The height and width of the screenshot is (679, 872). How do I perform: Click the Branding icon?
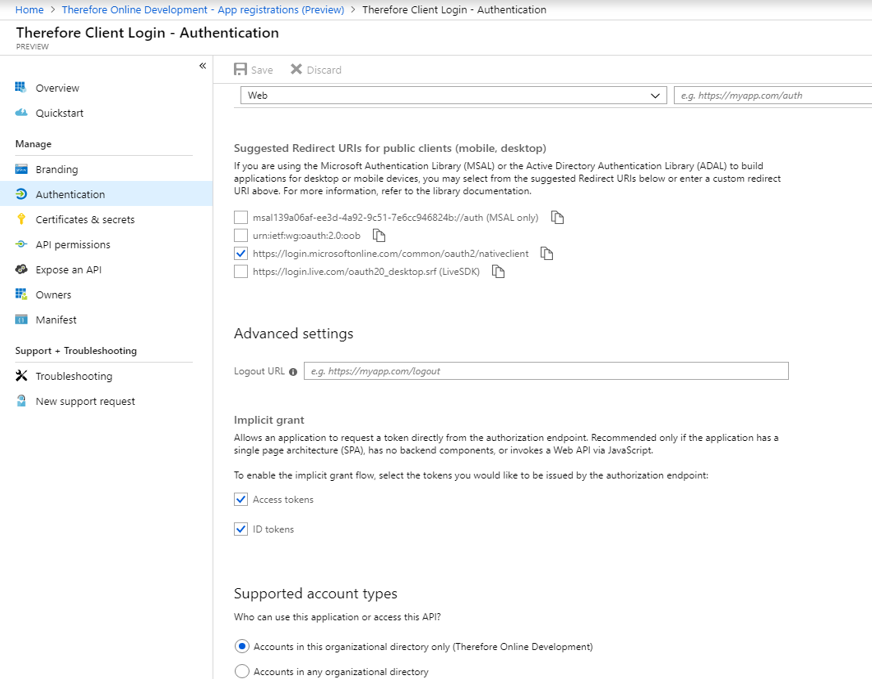pos(21,169)
